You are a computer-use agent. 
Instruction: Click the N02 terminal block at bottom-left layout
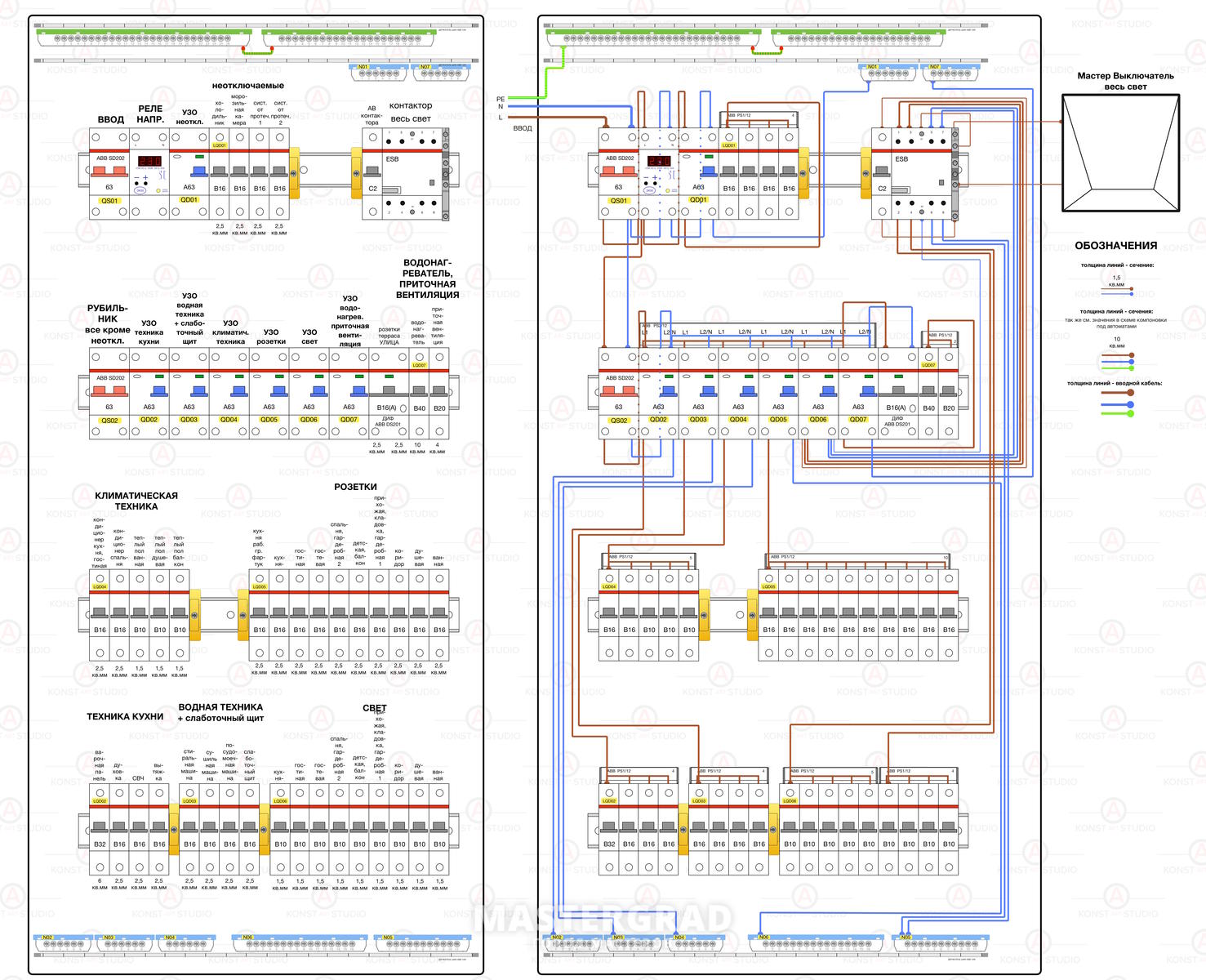pos(63,942)
